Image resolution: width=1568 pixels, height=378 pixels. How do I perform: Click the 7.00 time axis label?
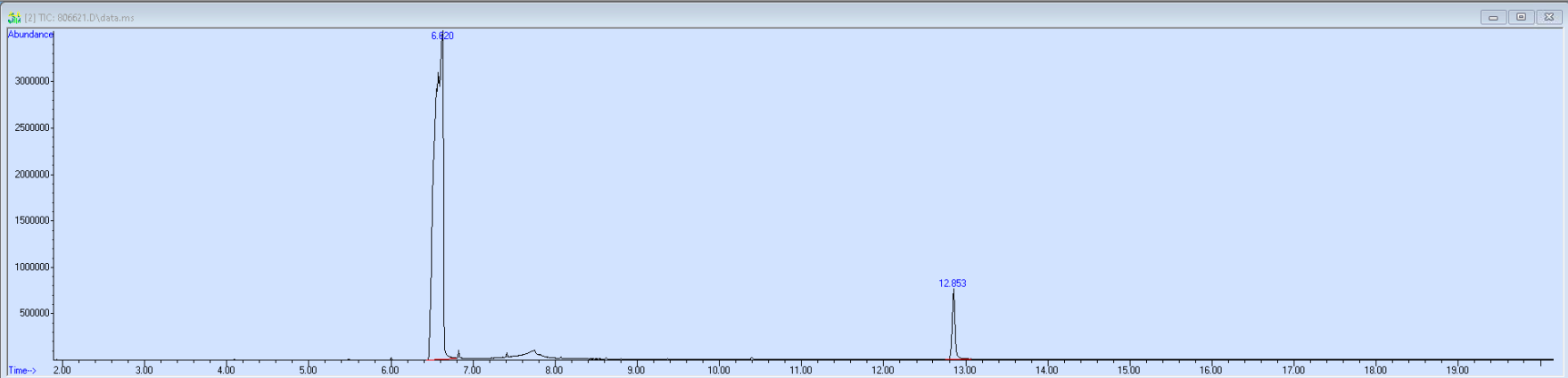[x=473, y=370]
